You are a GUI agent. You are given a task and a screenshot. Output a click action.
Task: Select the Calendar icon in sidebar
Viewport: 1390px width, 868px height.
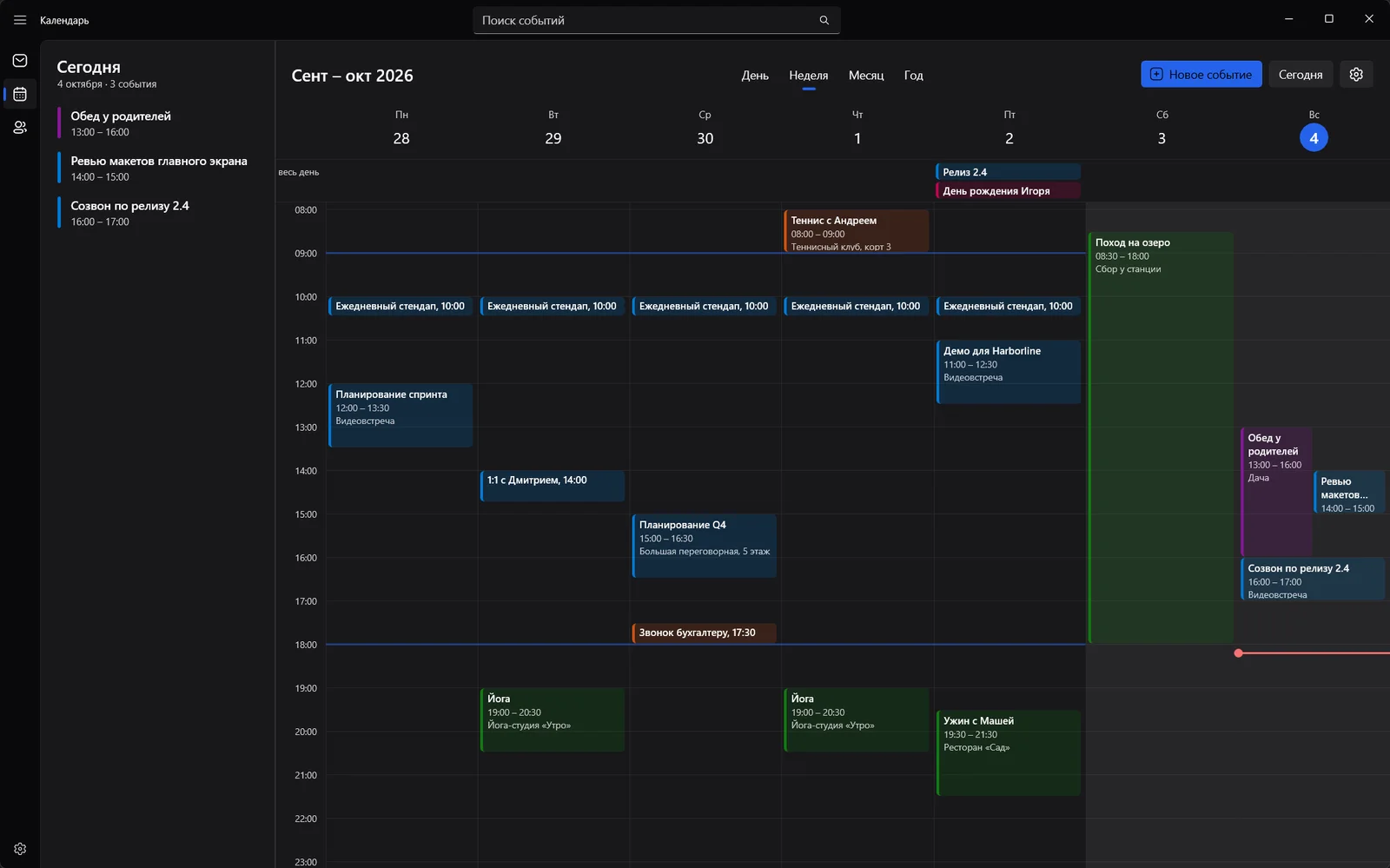pyautogui.click(x=20, y=94)
